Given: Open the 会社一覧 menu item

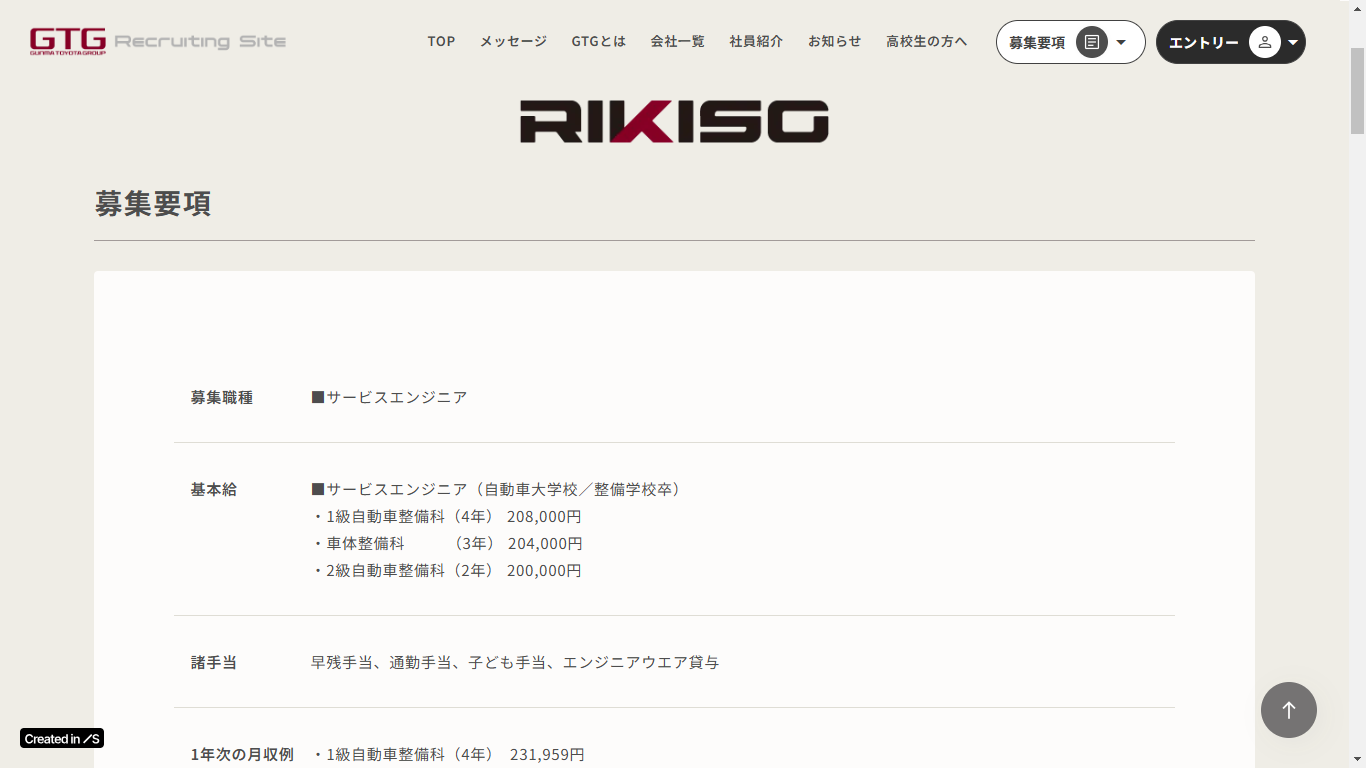Looking at the screenshot, I should point(677,41).
